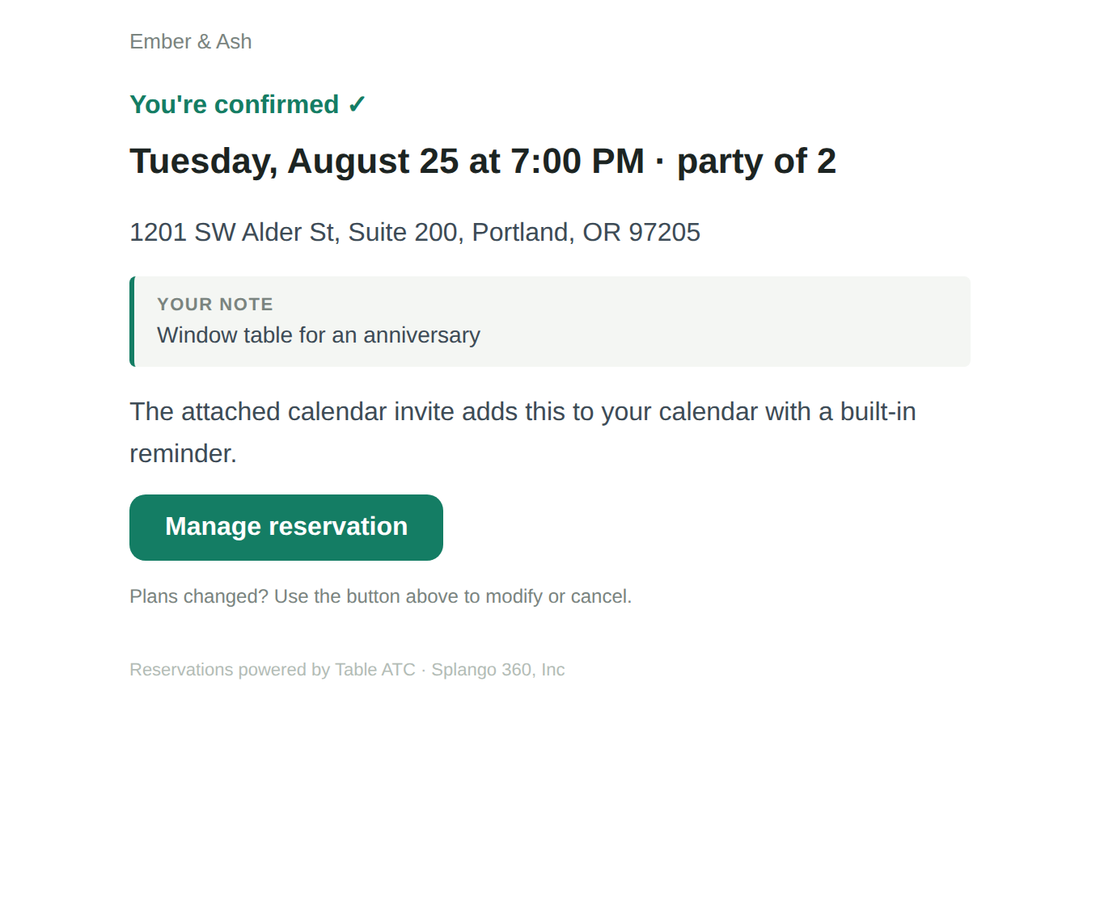Click "Reservations powered by" in the footer
Image resolution: width=1100 pixels, height=913 pixels.
coord(229,670)
